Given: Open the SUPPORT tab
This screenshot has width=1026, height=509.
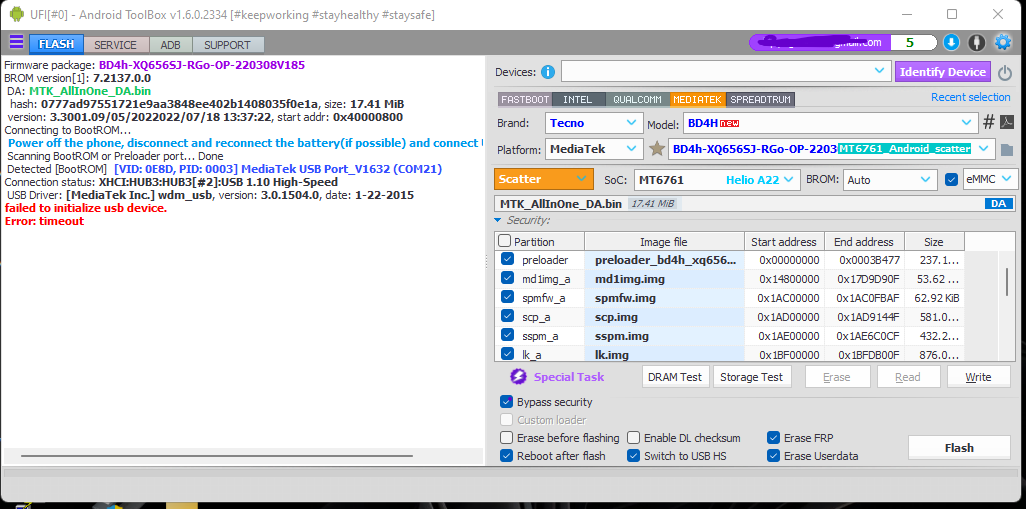Looking at the screenshot, I should pyautogui.click(x=227, y=44).
